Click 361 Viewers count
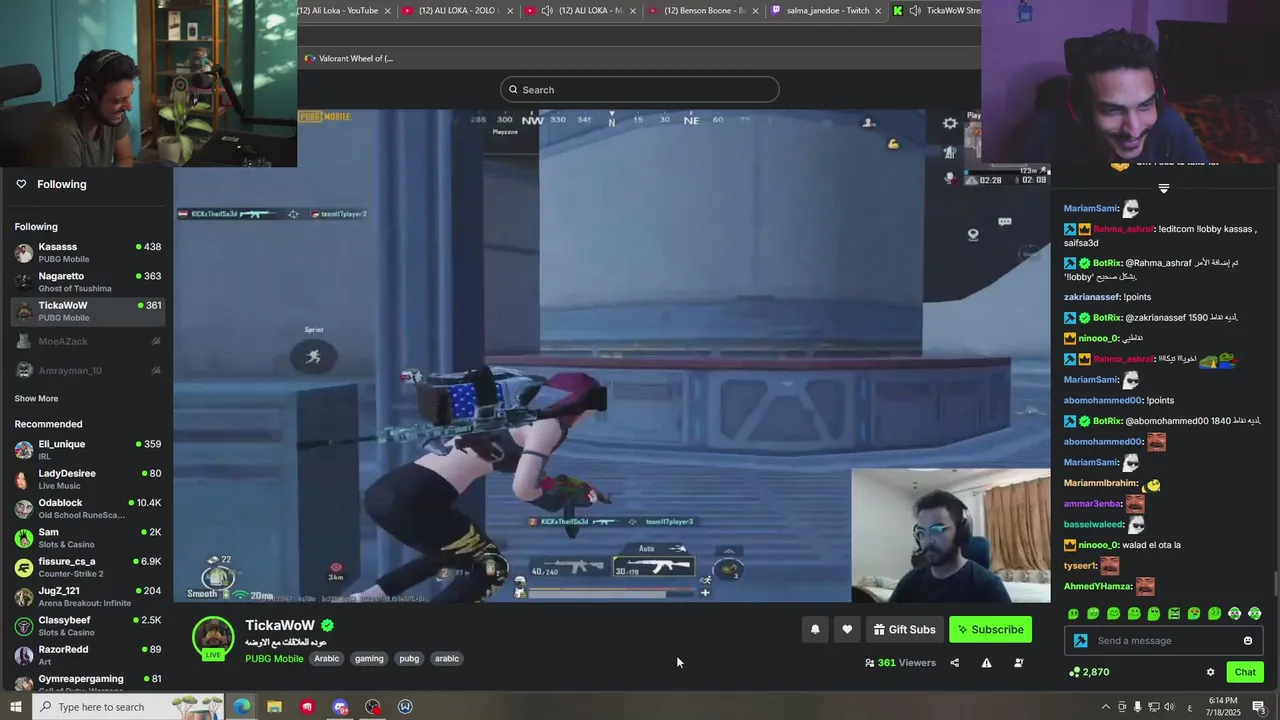Image resolution: width=1280 pixels, height=720 pixels. pyautogui.click(x=900, y=663)
